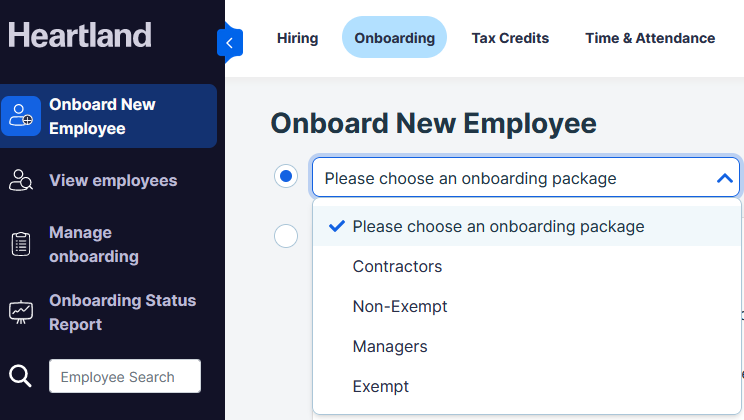The width and height of the screenshot is (744, 420).
Task: Select the onboarding package radio button
Action: [286, 177]
